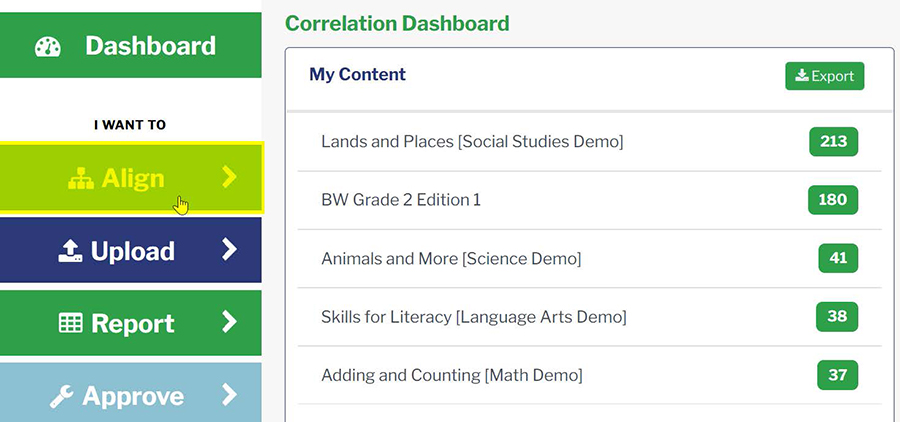Expand the Align menu chevron

pos(230,177)
